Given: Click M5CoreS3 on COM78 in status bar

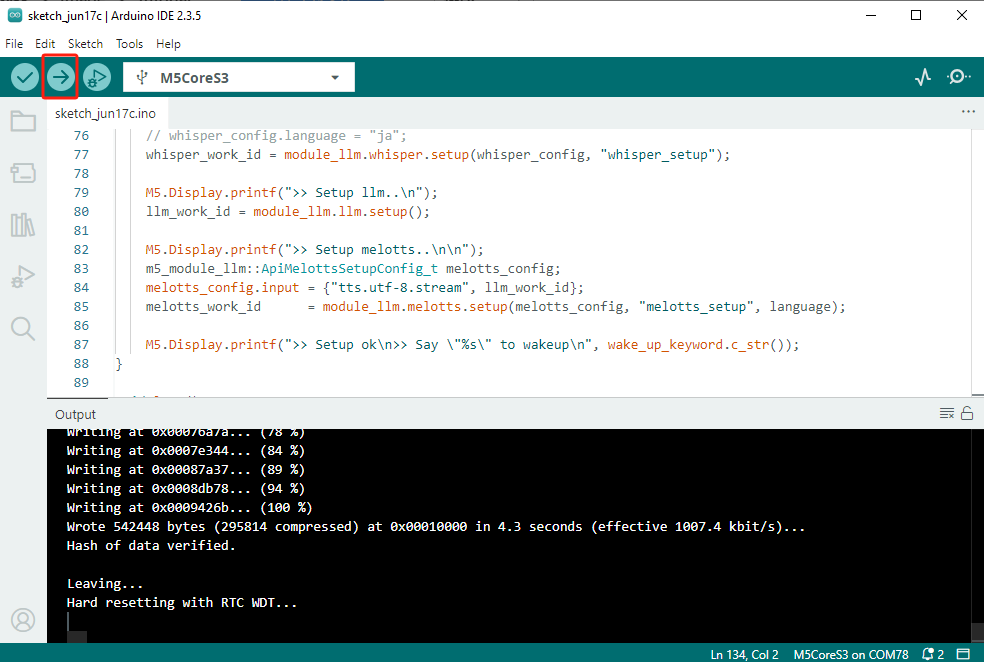Looking at the screenshot, I should pos(850,654).
